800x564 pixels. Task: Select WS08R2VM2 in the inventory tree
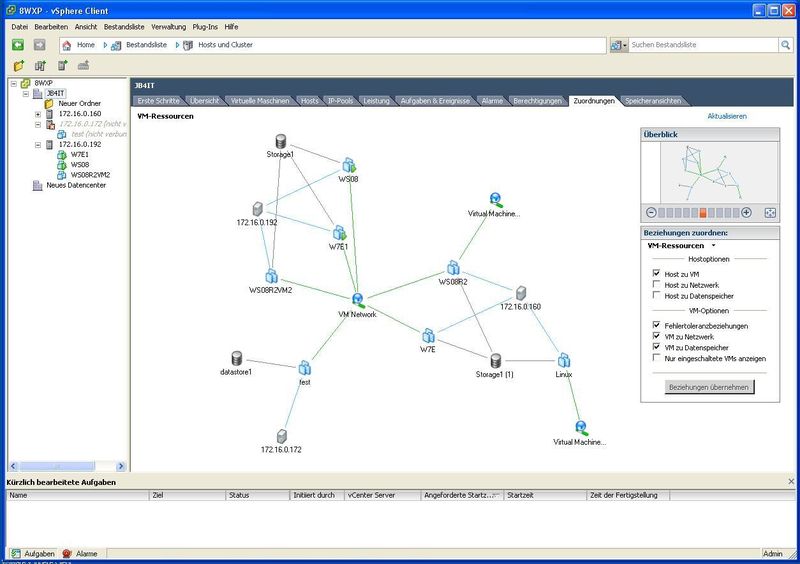[90, 175]
